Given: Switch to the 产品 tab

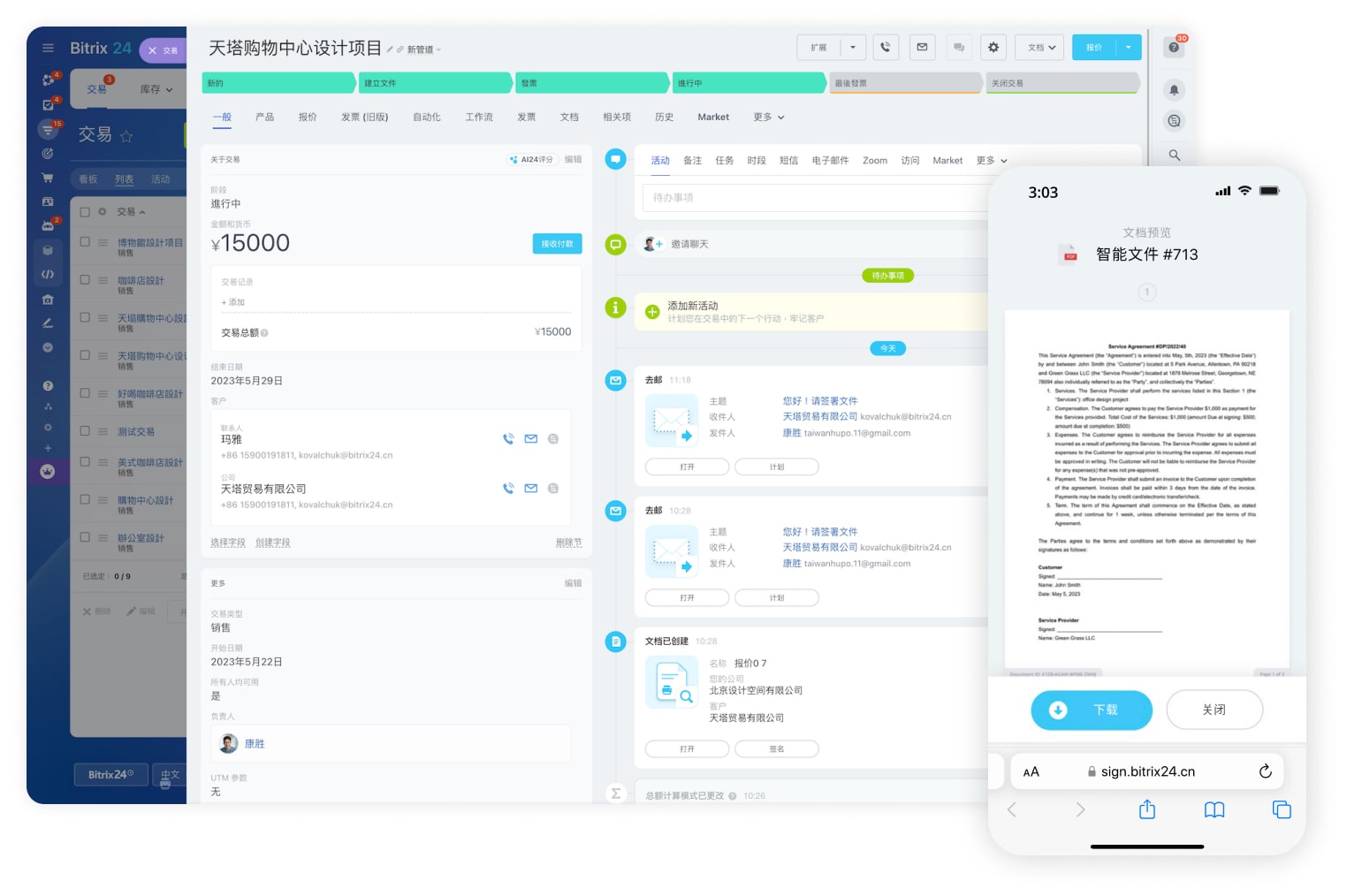Looking at the screenshot, I should click(x=264, y=117).
